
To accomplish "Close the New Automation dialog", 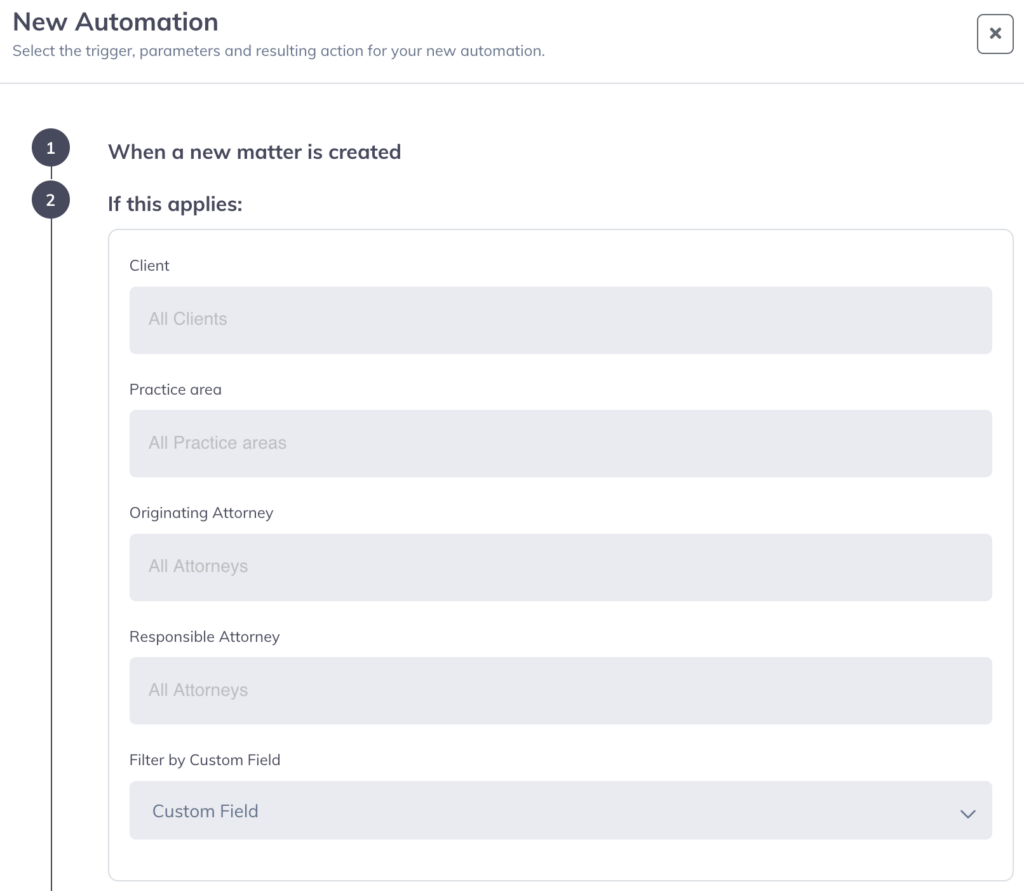I will 994,34.
